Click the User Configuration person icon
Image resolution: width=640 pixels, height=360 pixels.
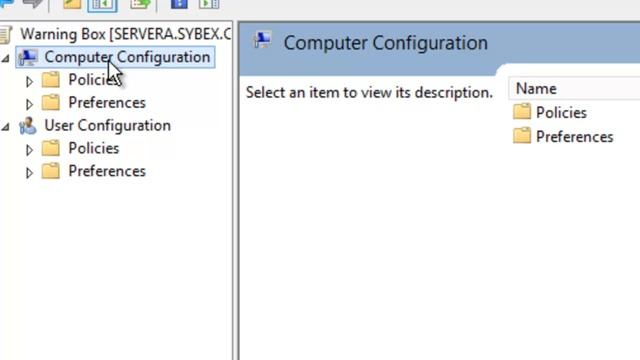[27, 126]
